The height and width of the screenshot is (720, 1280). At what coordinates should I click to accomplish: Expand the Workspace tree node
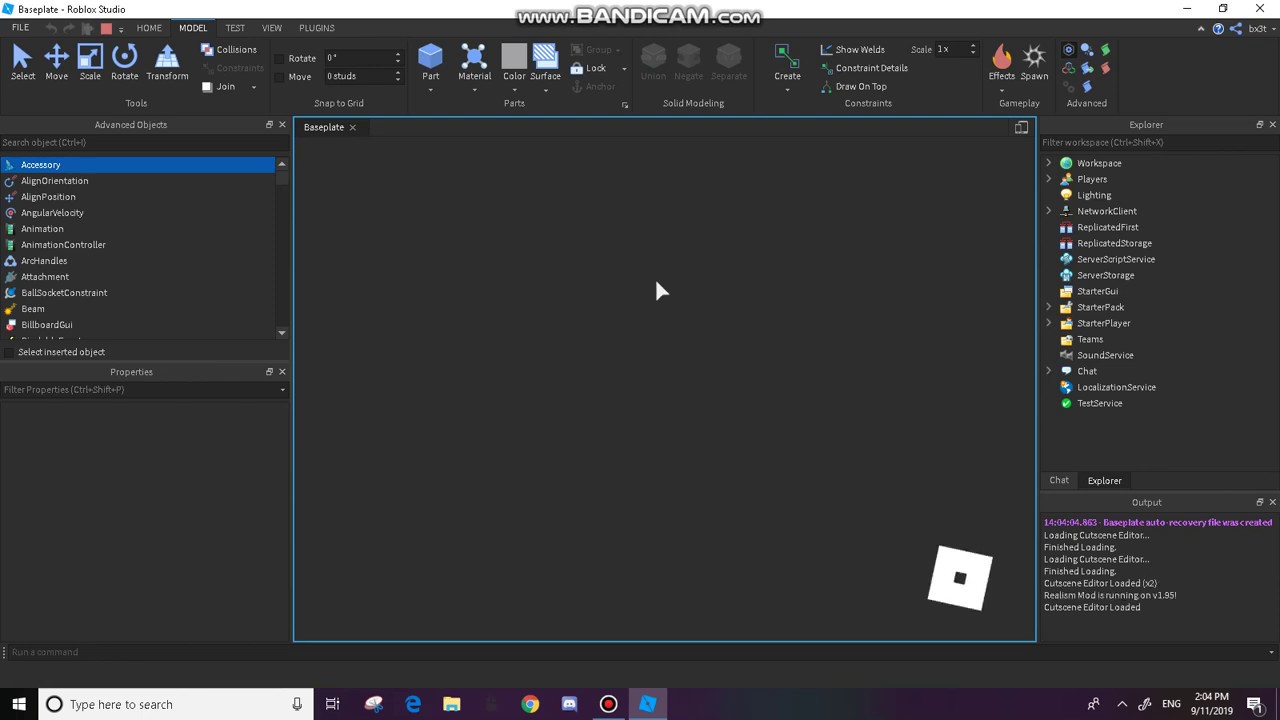1049,163
